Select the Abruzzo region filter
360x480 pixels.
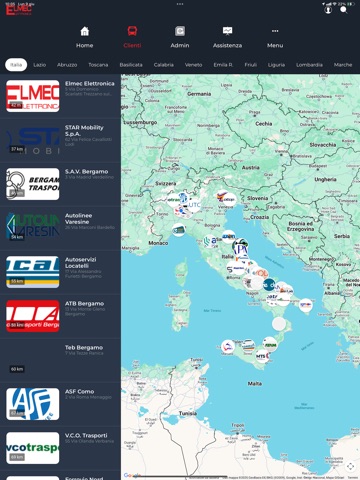[67, 65]
